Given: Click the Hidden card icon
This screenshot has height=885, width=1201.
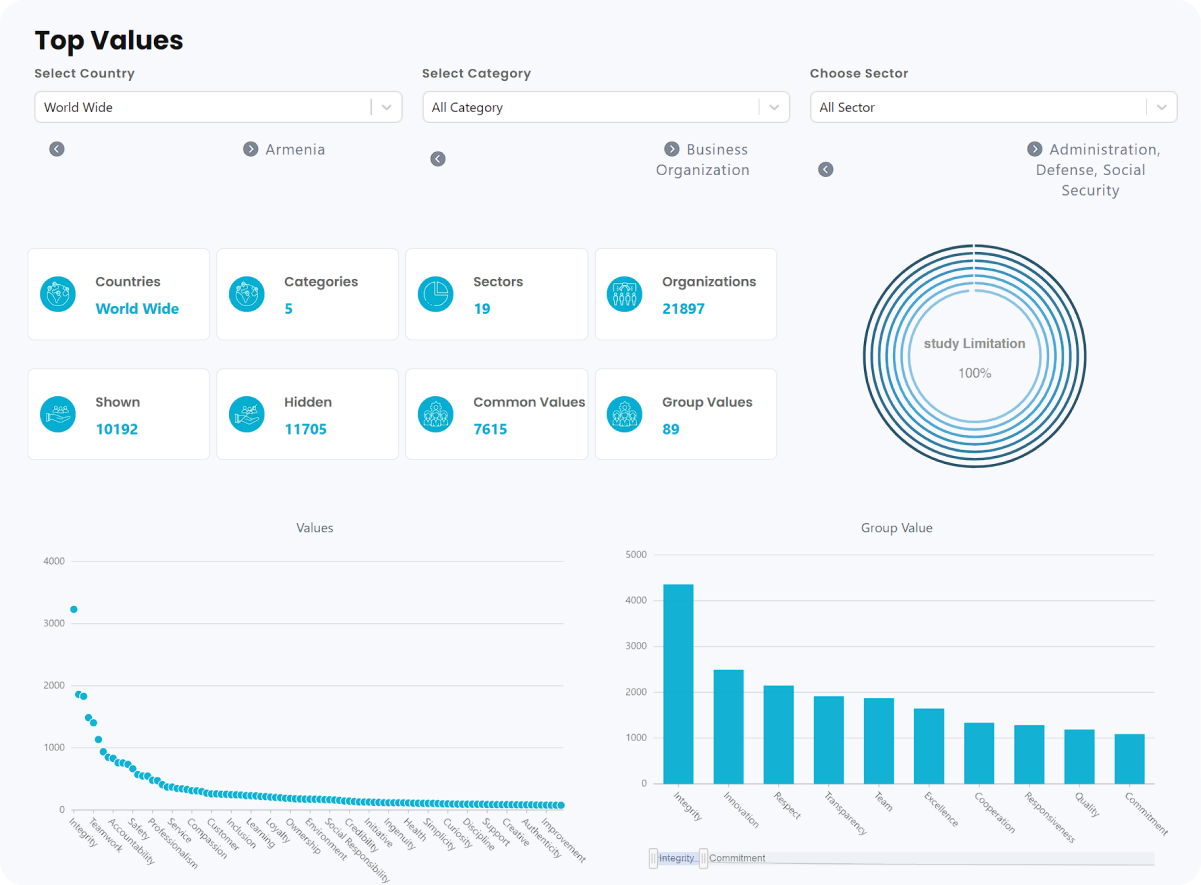Looking at the screenshot, I should tap(247, 414).
